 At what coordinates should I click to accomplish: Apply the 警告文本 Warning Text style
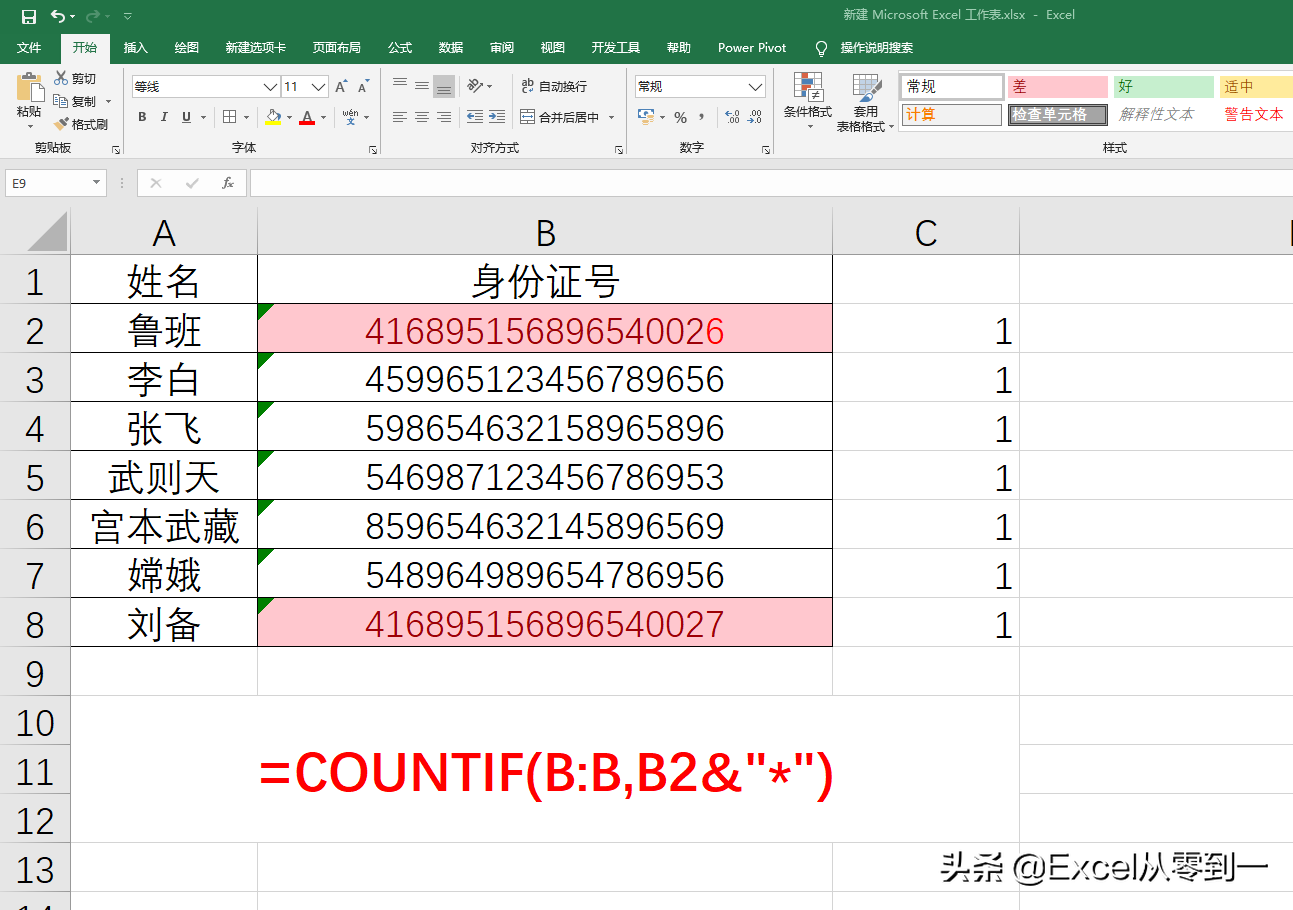[1256, 115]
